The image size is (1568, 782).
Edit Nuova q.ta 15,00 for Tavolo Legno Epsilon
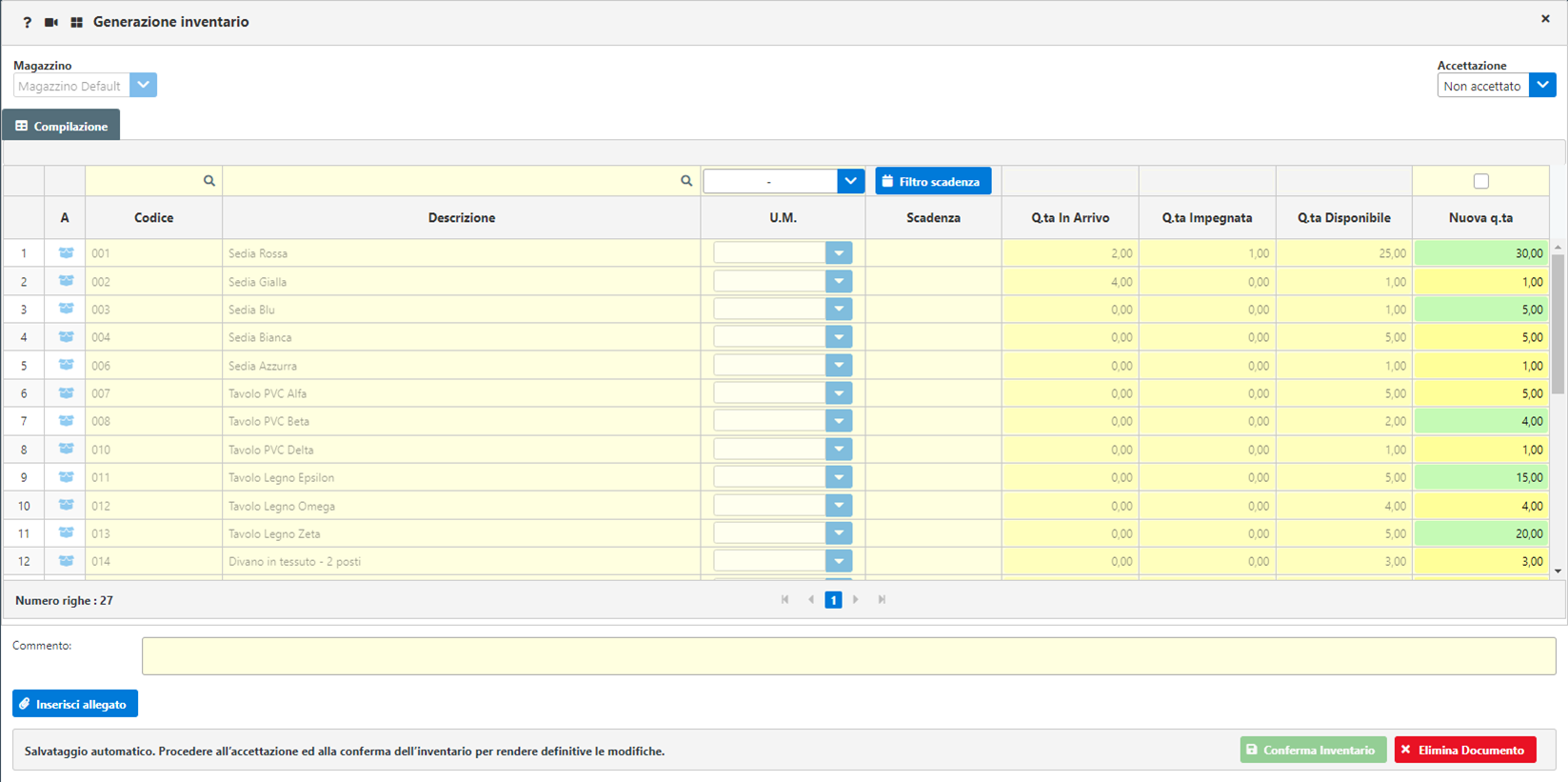pos(1481,477)
